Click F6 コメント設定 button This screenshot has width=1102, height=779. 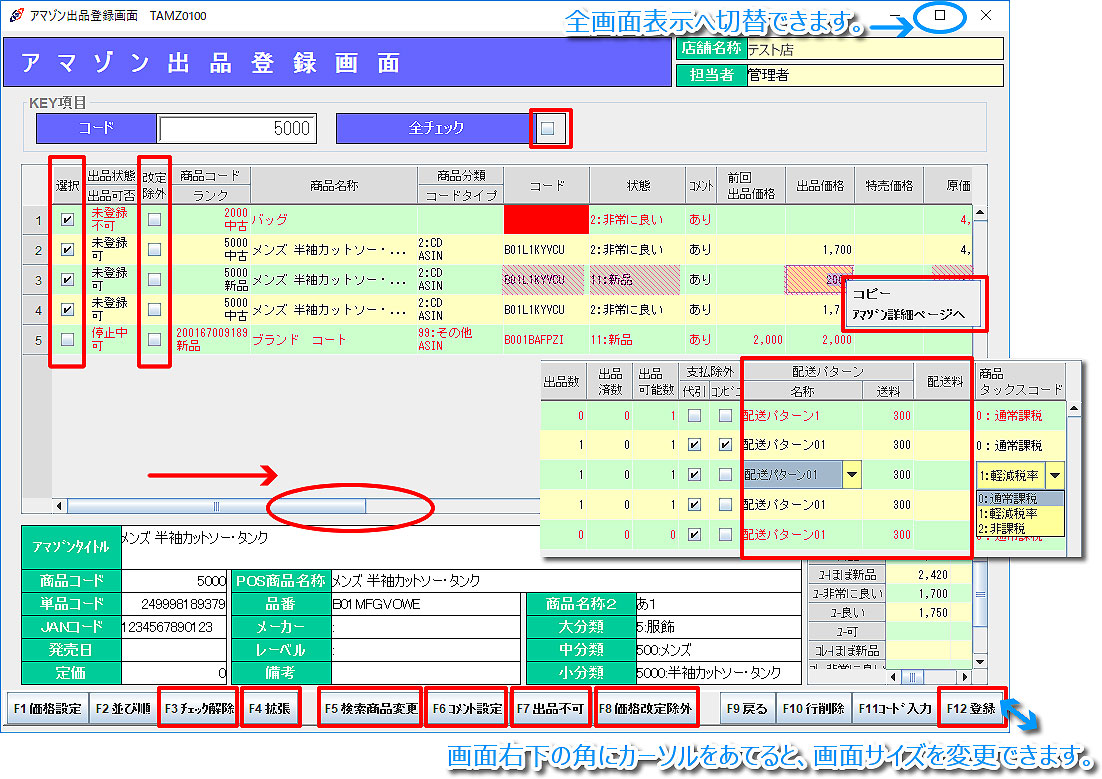click(466, 709)
